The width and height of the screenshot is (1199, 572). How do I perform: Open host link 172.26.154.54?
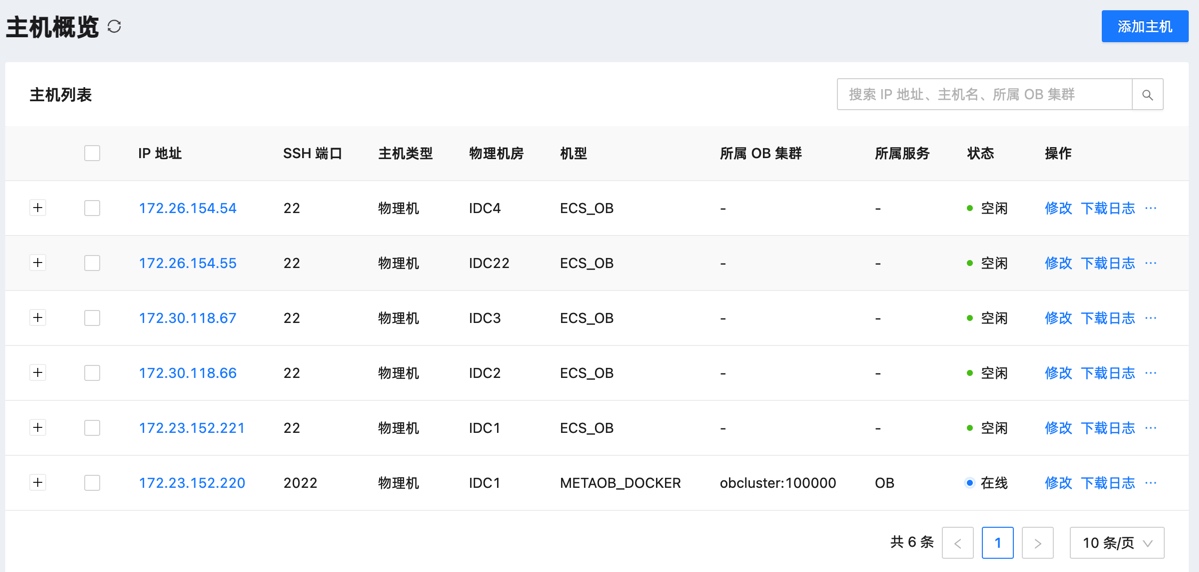click(x=187, y=208)
